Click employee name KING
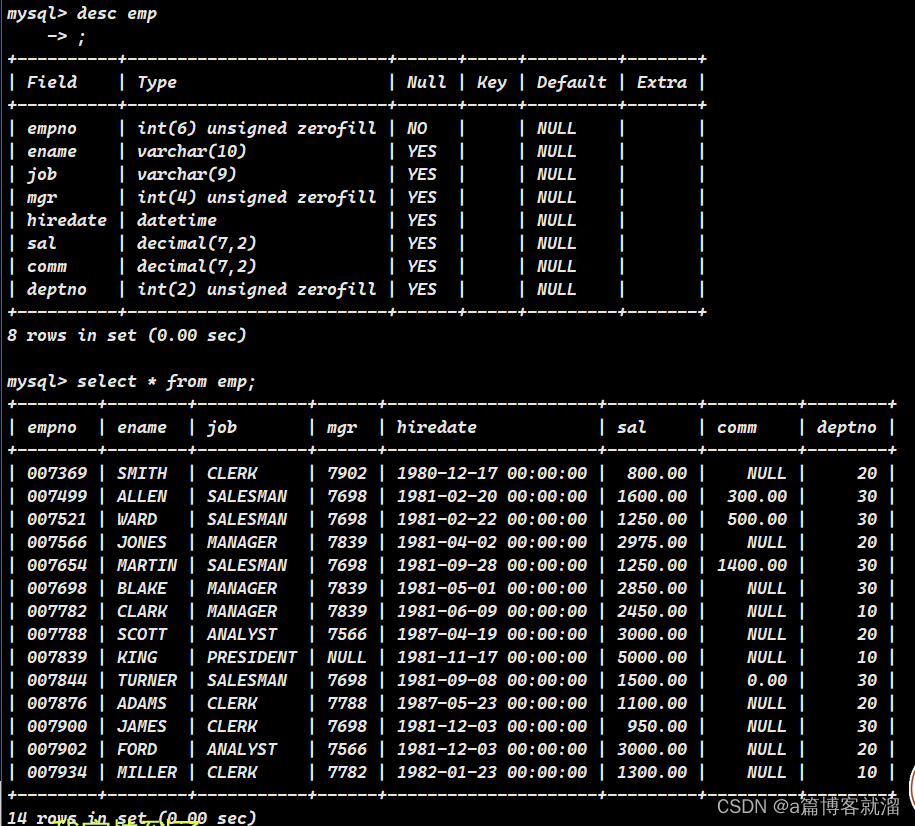The width and height of the screenshot is (915, 826). (x=137, y=657)
